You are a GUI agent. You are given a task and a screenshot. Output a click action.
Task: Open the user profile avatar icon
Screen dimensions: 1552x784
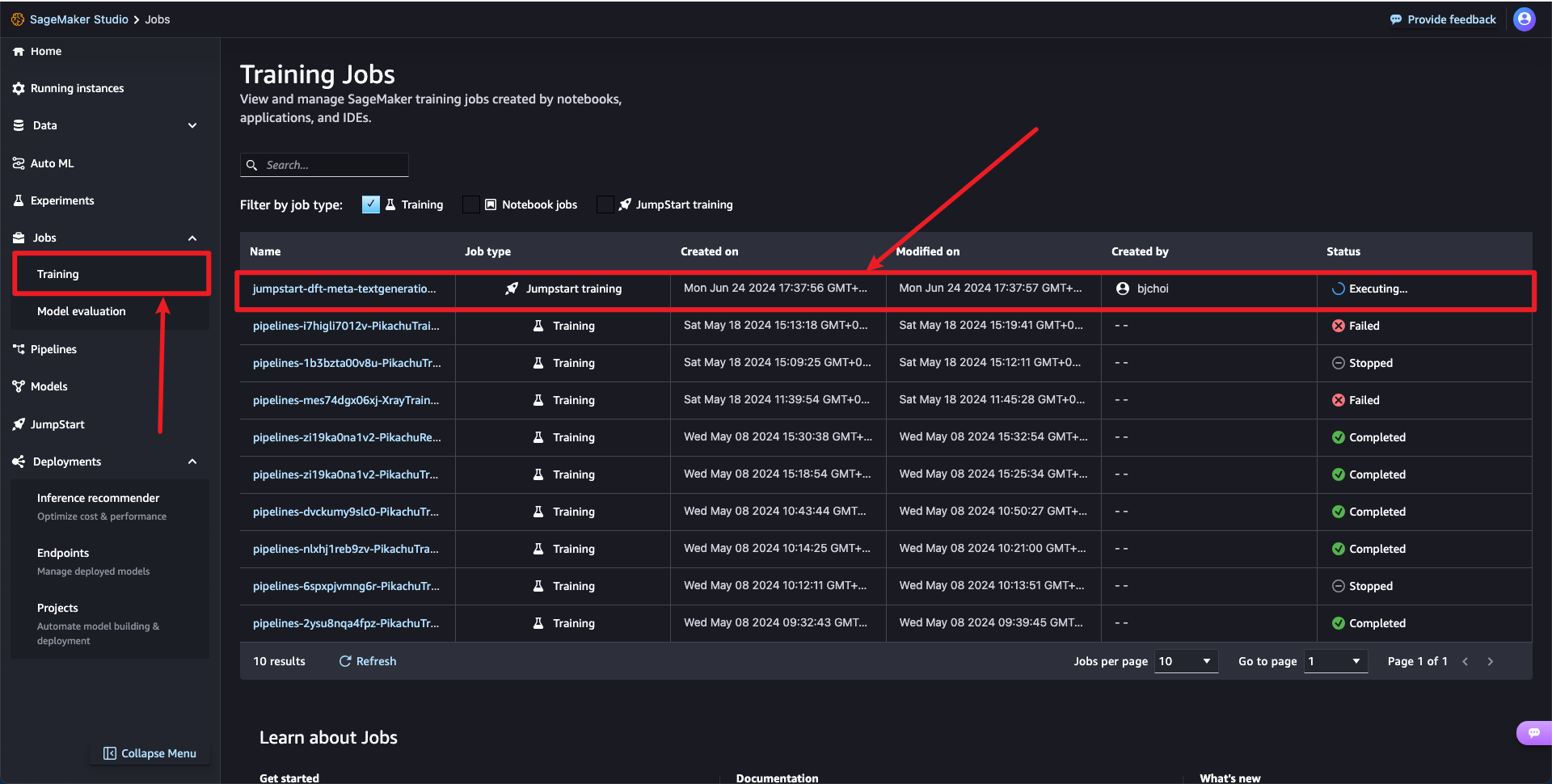(x=1525, y=19)
